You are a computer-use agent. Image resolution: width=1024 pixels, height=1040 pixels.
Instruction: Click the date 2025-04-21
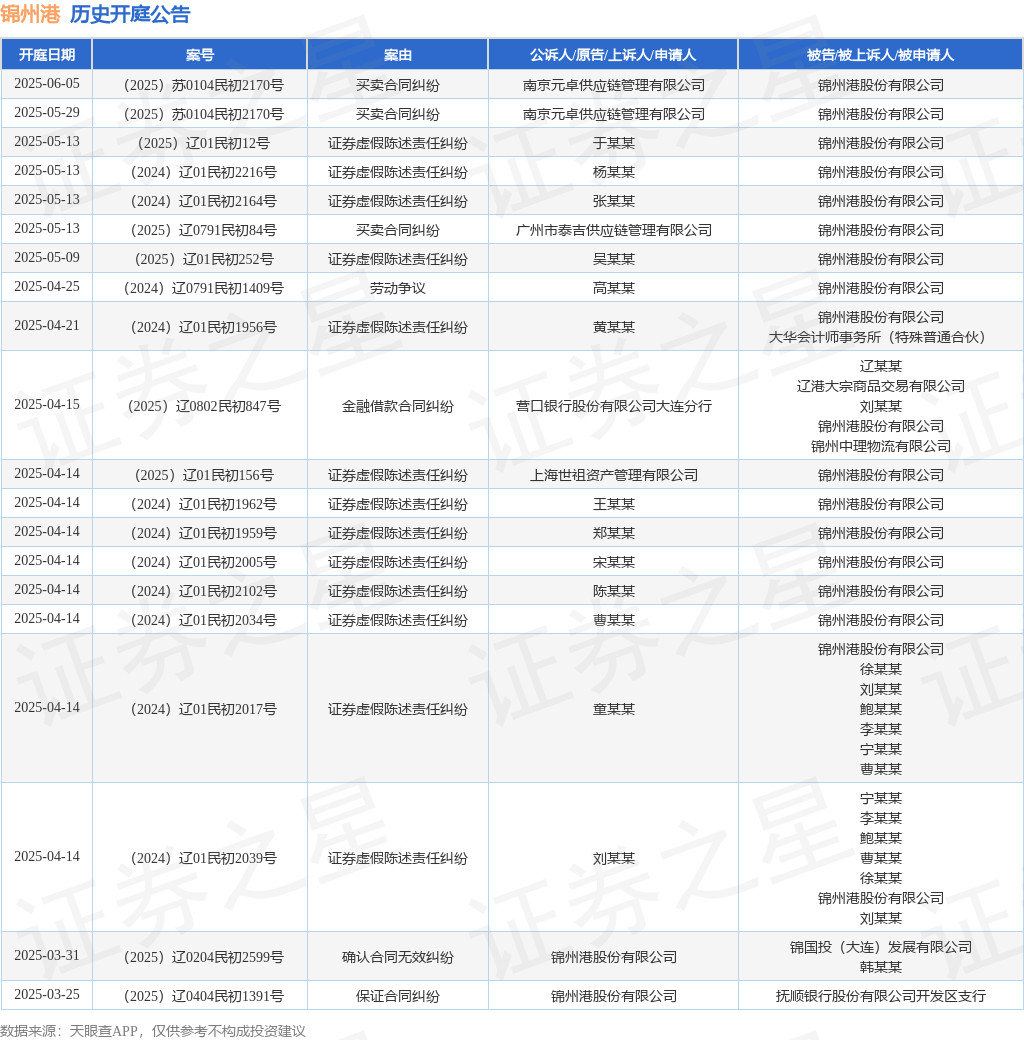46,326
